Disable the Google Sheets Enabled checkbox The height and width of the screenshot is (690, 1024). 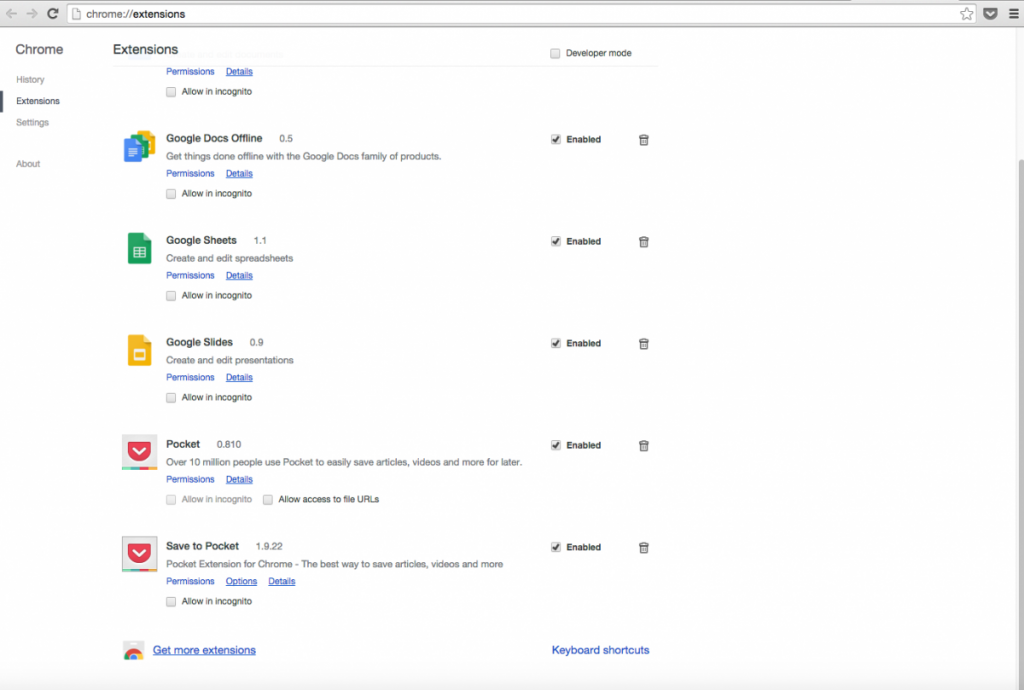556,242
